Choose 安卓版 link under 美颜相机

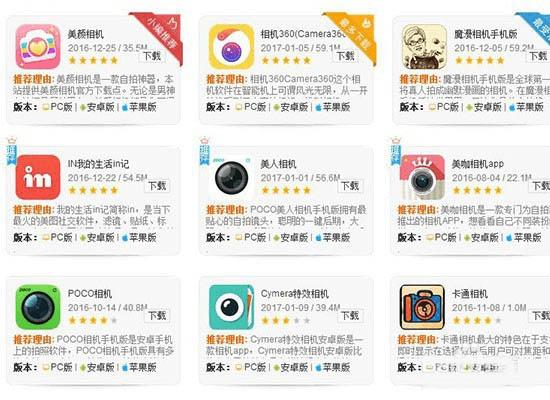(97, 107)
